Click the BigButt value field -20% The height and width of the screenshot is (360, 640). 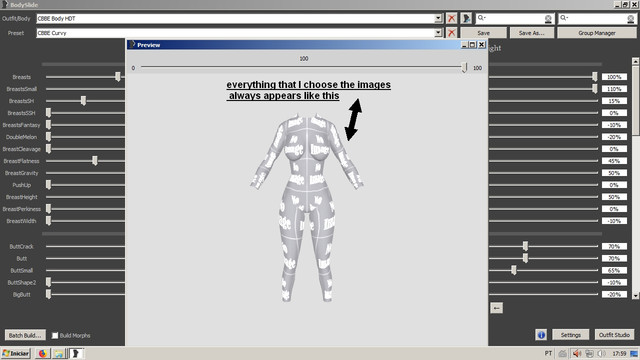click(614, 294)
